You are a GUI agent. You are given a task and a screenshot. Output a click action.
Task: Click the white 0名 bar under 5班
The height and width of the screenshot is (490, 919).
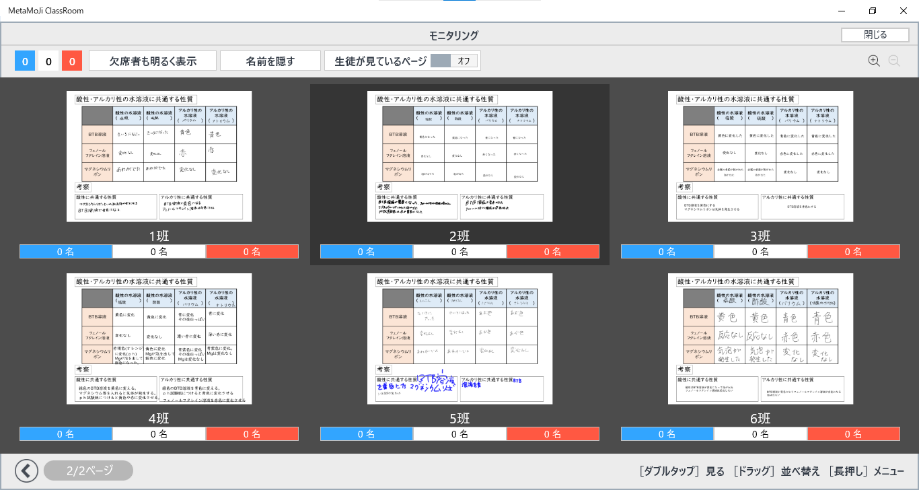pos(460,434)
